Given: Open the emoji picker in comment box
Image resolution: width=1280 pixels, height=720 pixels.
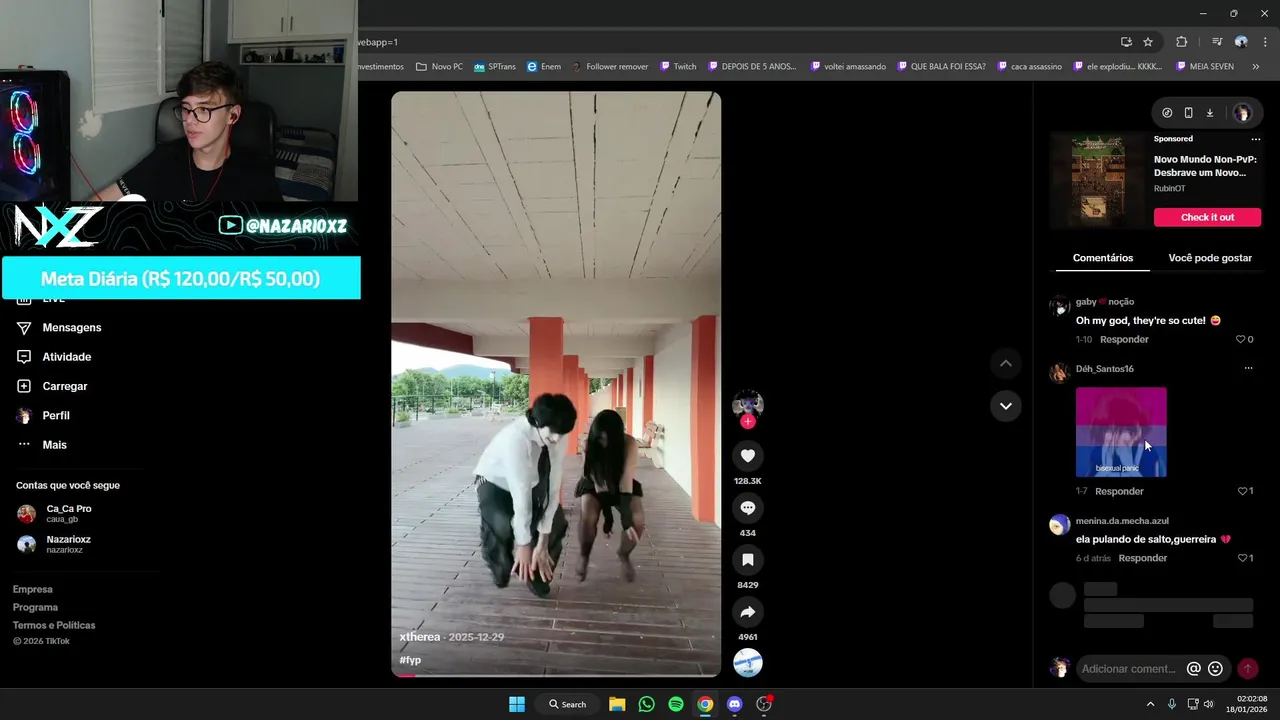Looking at the screenshot, I should coord(1215,669).
